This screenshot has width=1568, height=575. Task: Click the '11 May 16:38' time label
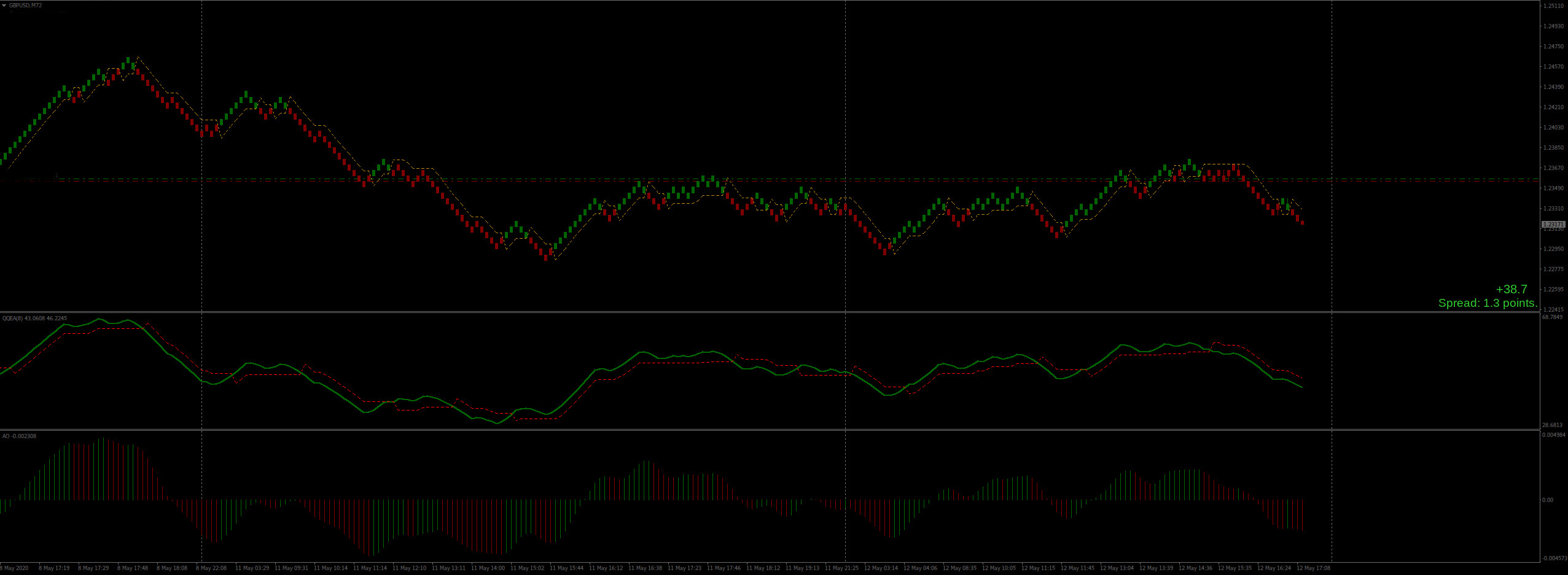click(x=645, y=568)
